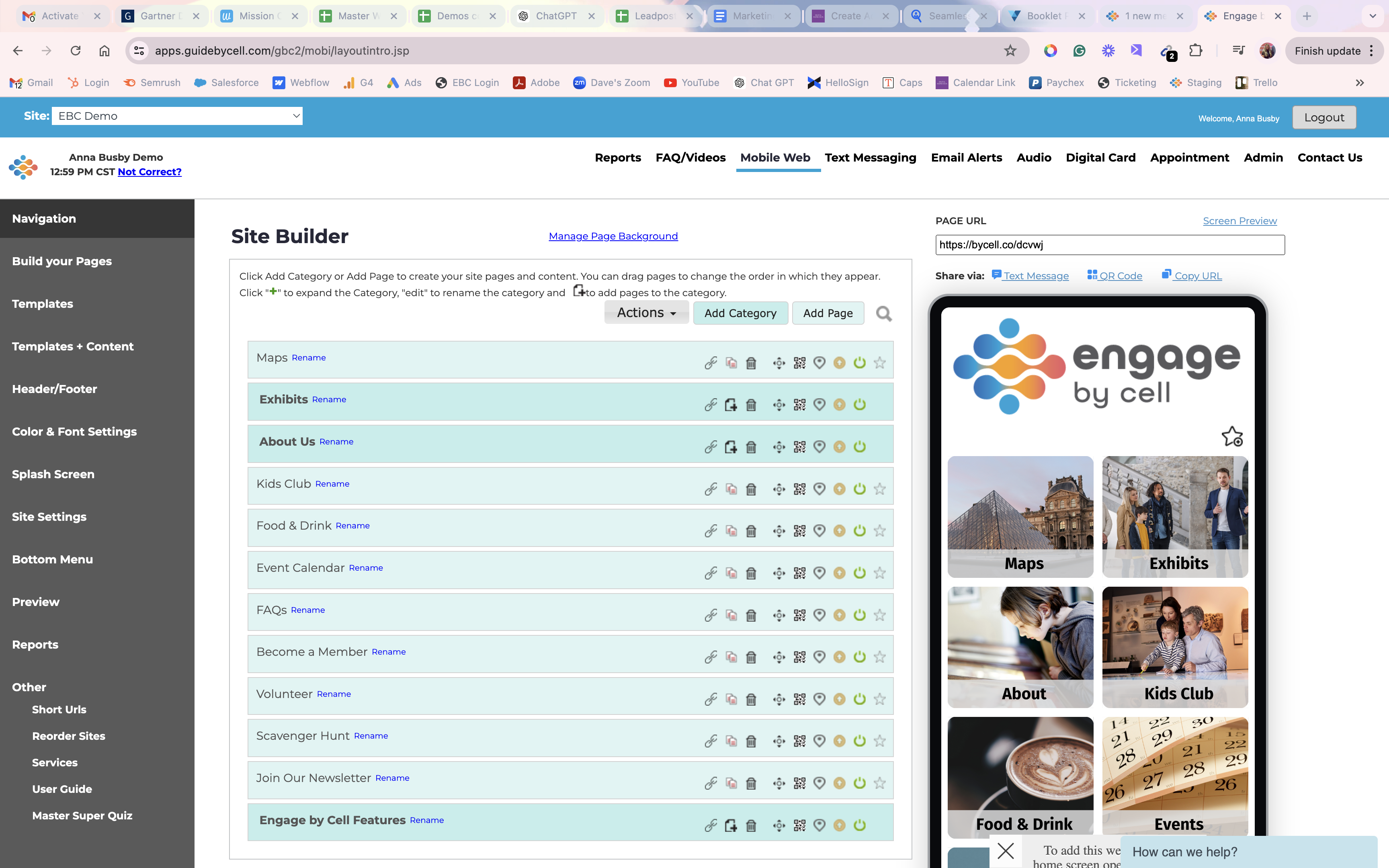Image resolution: width=1389 pixels, height=868 pixels.
Task: Select the ChatGPT browser tab
Action: 553,16
